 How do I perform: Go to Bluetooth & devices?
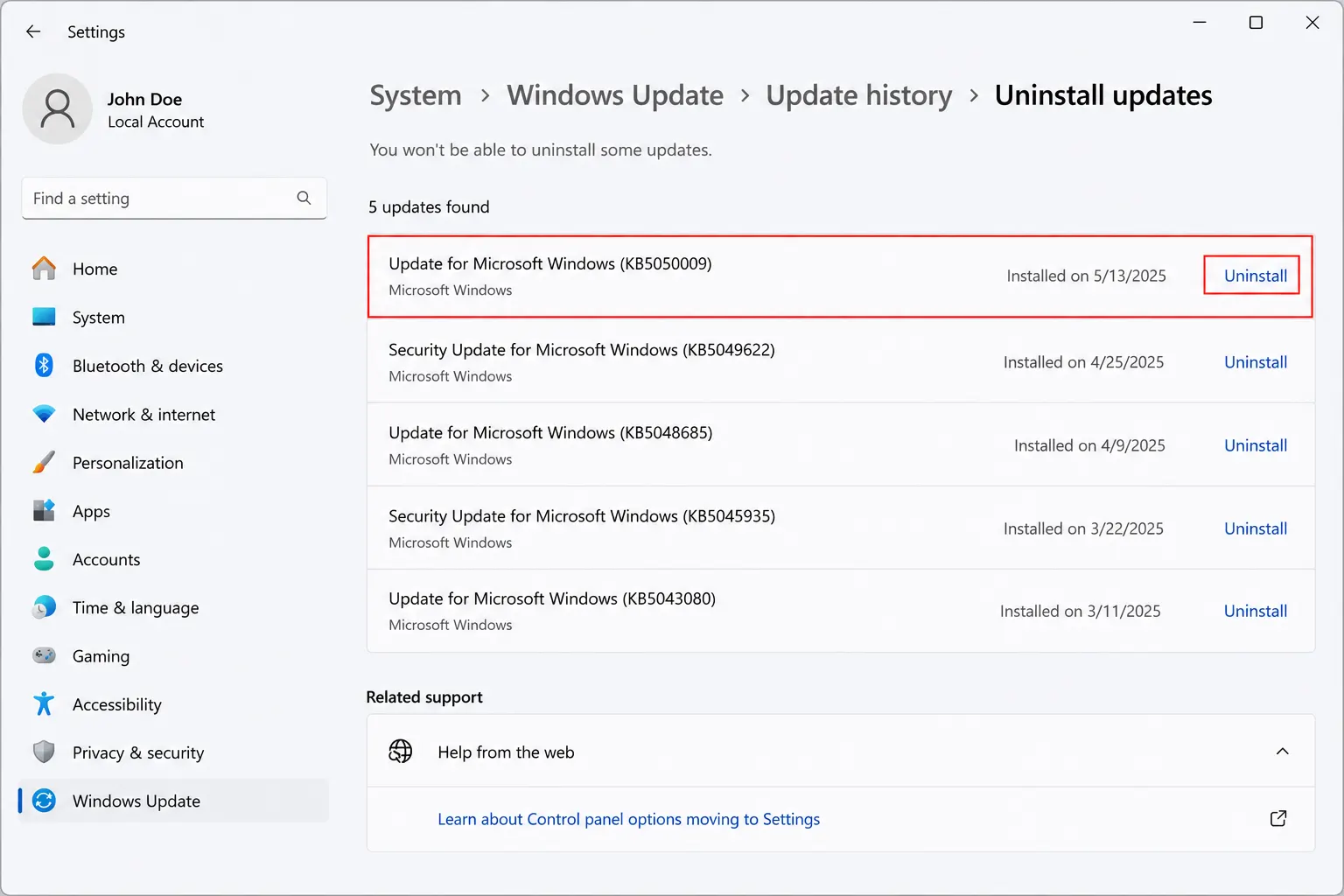click(148, 366)
